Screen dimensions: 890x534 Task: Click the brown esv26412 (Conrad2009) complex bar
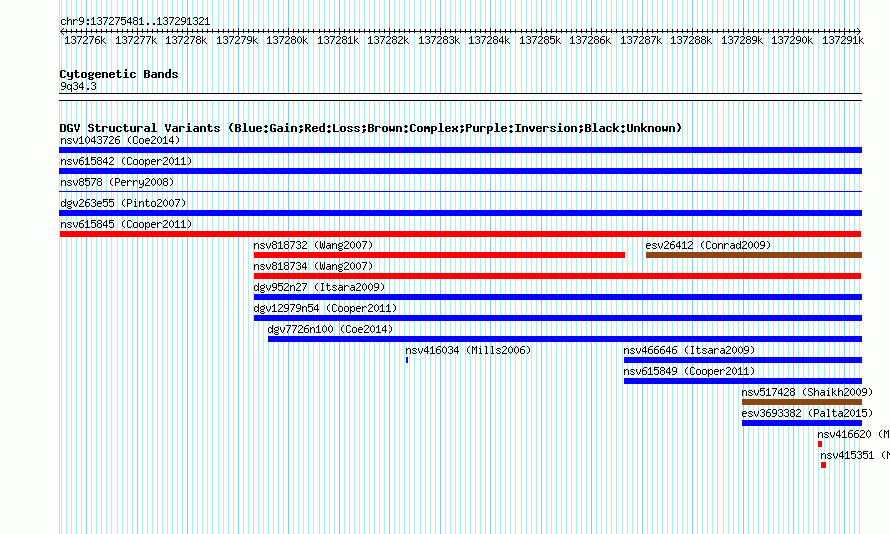point(754,255)
